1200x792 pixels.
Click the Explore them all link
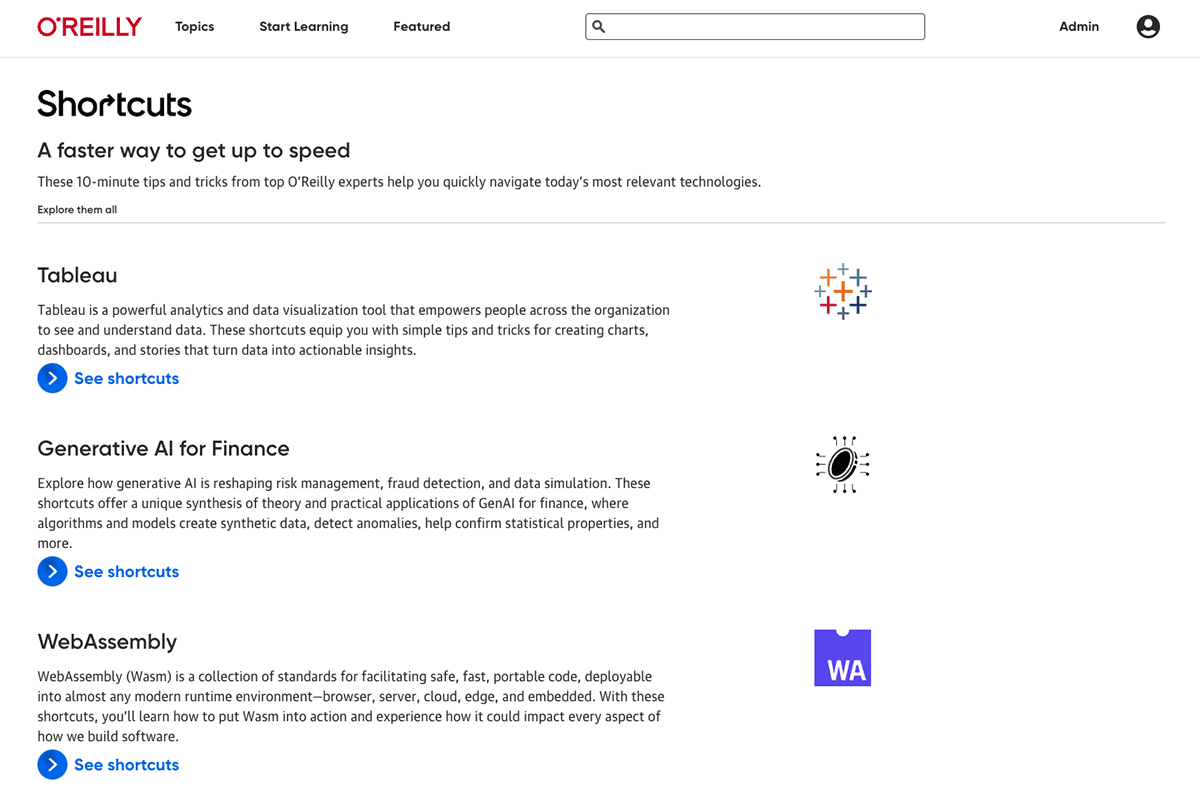point(77,210)
